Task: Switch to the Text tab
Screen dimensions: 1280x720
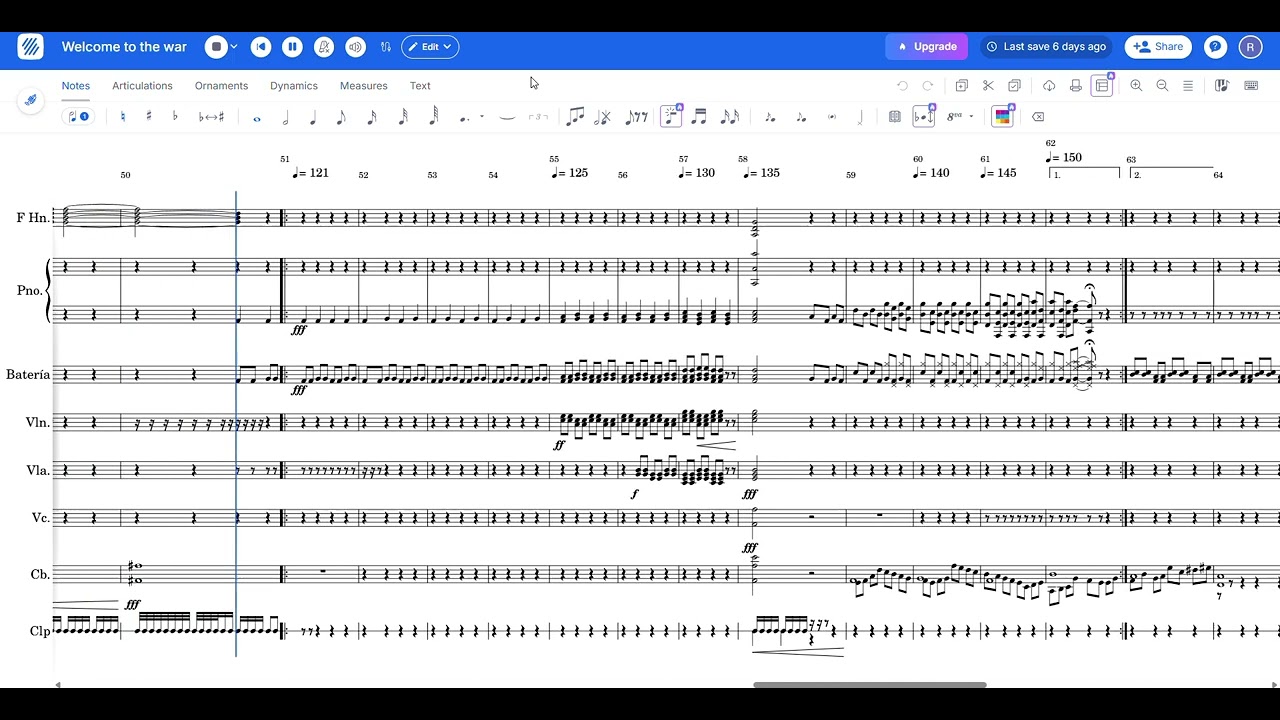Action: 420,86
